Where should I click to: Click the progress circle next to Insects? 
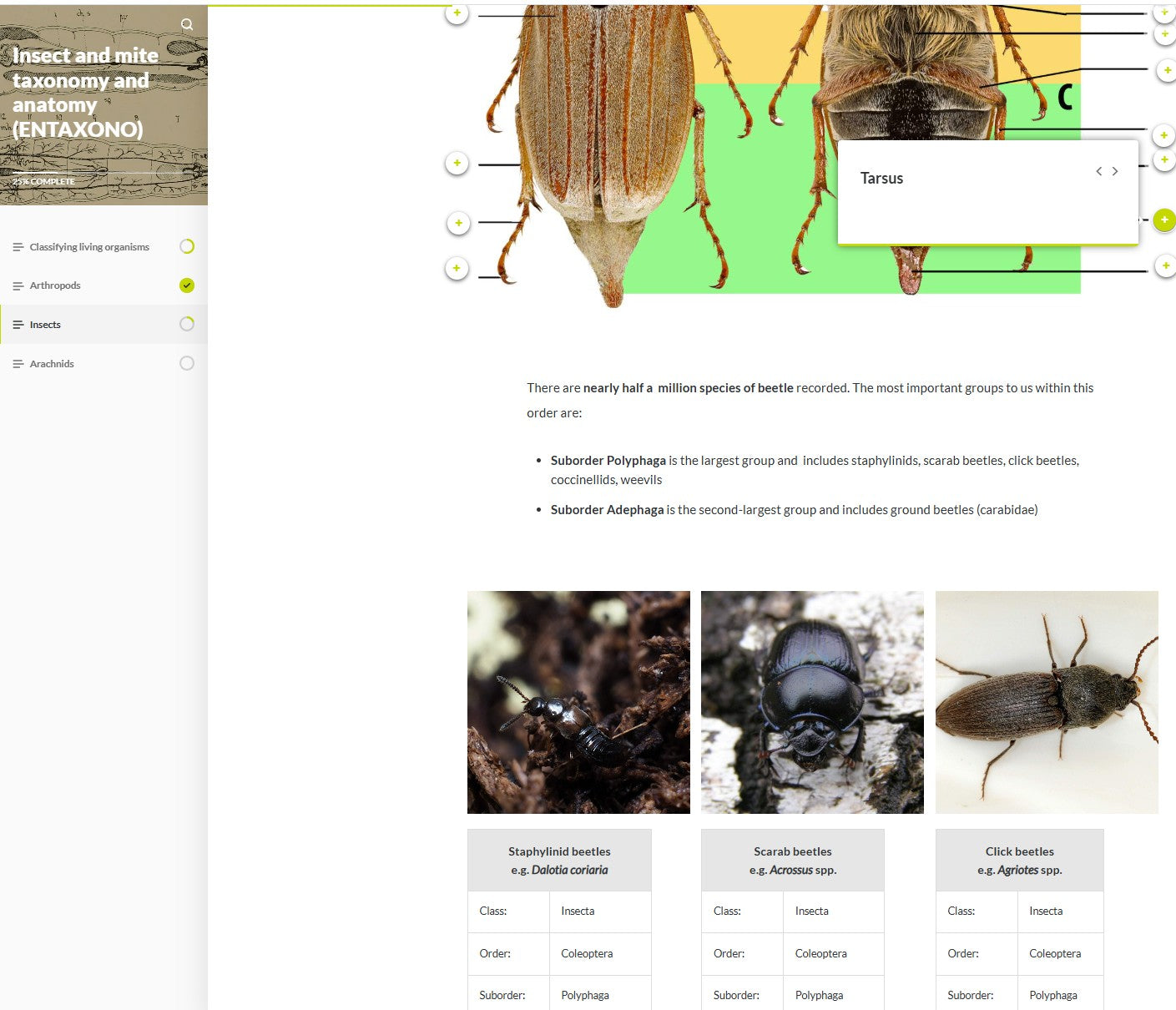[x=186, y=324]
